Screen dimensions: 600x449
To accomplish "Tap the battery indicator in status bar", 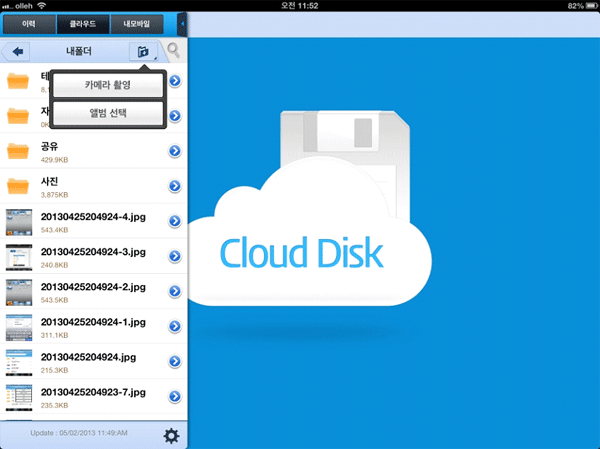I will [x=591, y=6].
